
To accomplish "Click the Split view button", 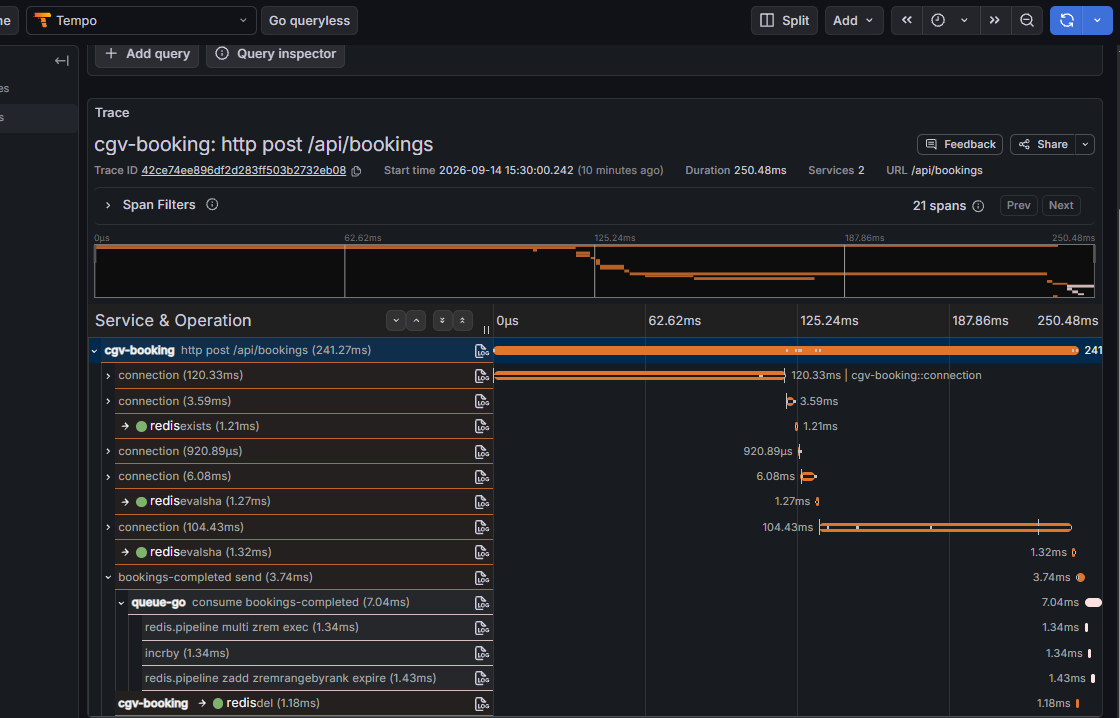I will [x=784, y=21].
